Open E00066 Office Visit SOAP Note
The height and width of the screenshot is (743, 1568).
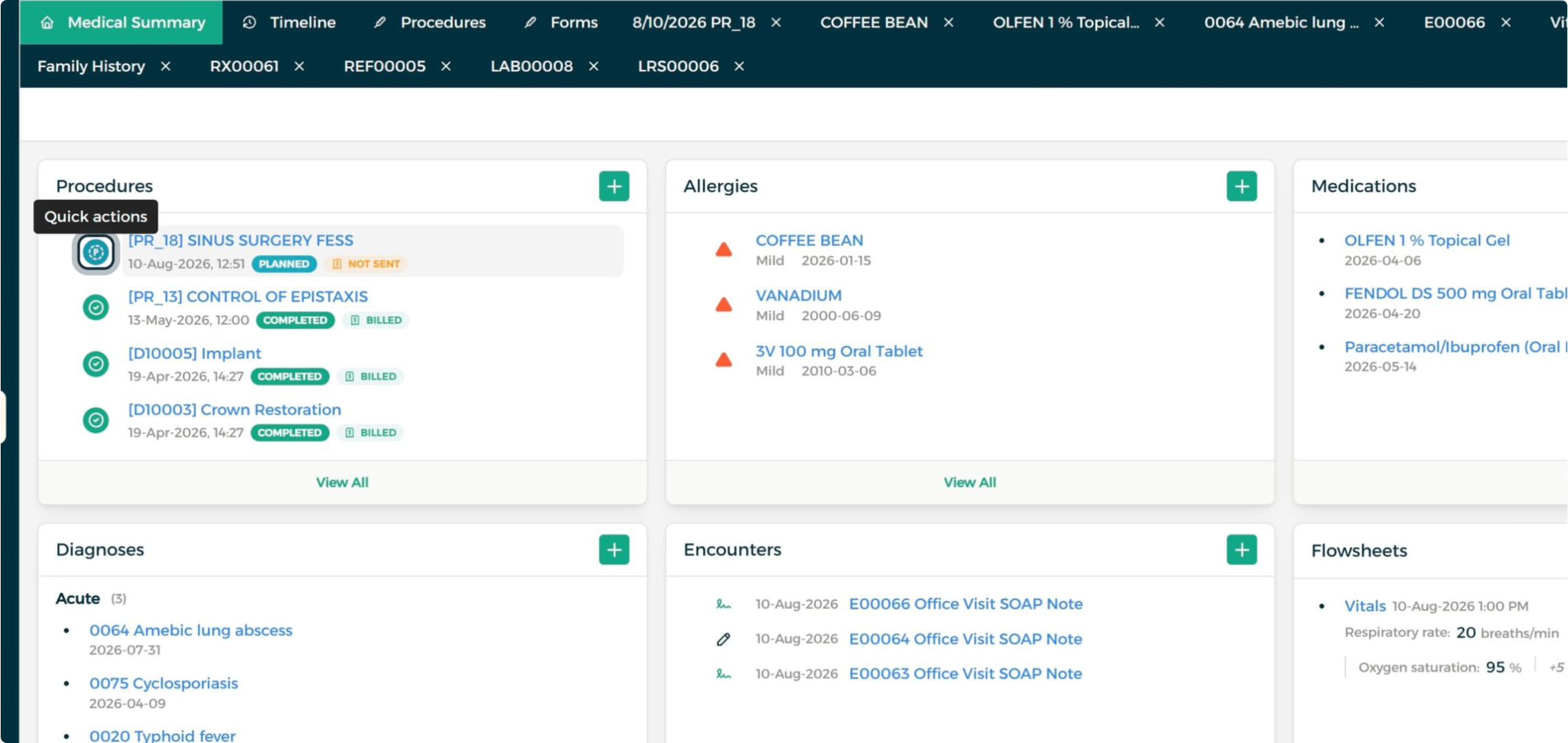[966, 604]
